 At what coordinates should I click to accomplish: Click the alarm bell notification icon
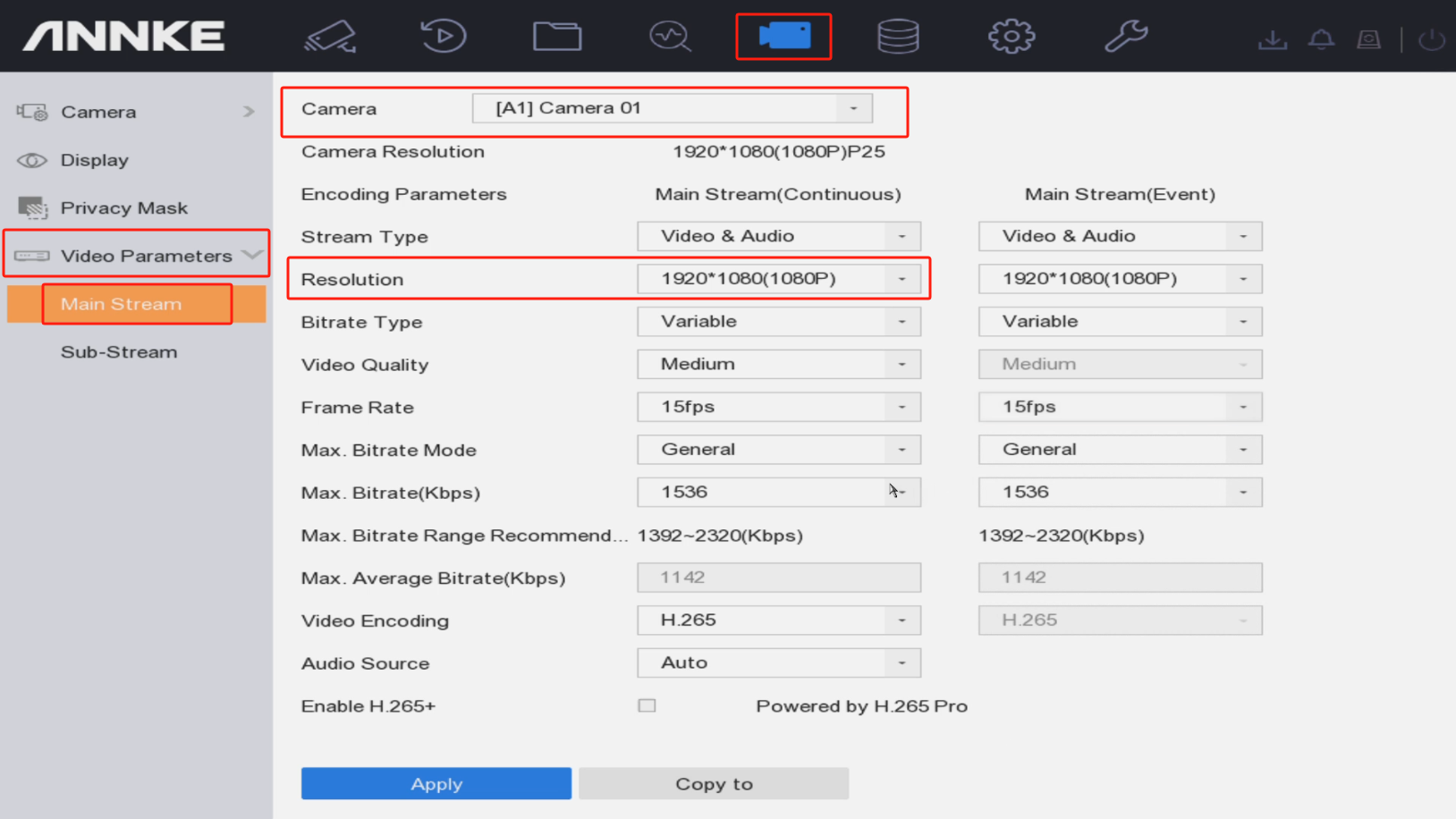1321,39
